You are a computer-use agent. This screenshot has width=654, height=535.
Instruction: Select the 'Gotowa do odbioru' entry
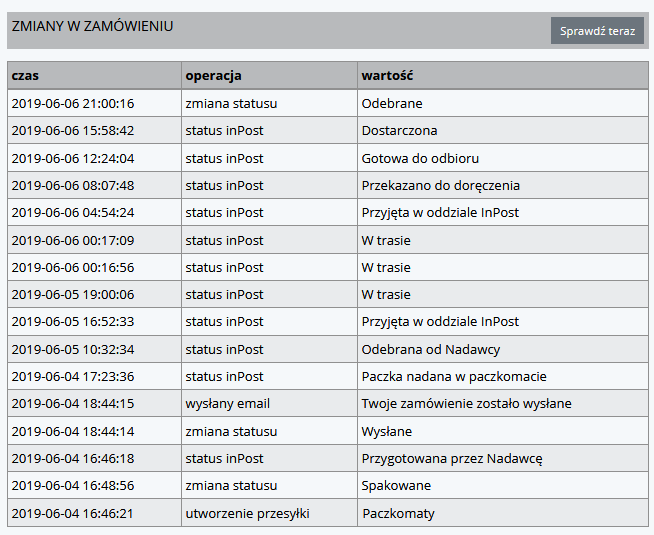coord(420,158)
